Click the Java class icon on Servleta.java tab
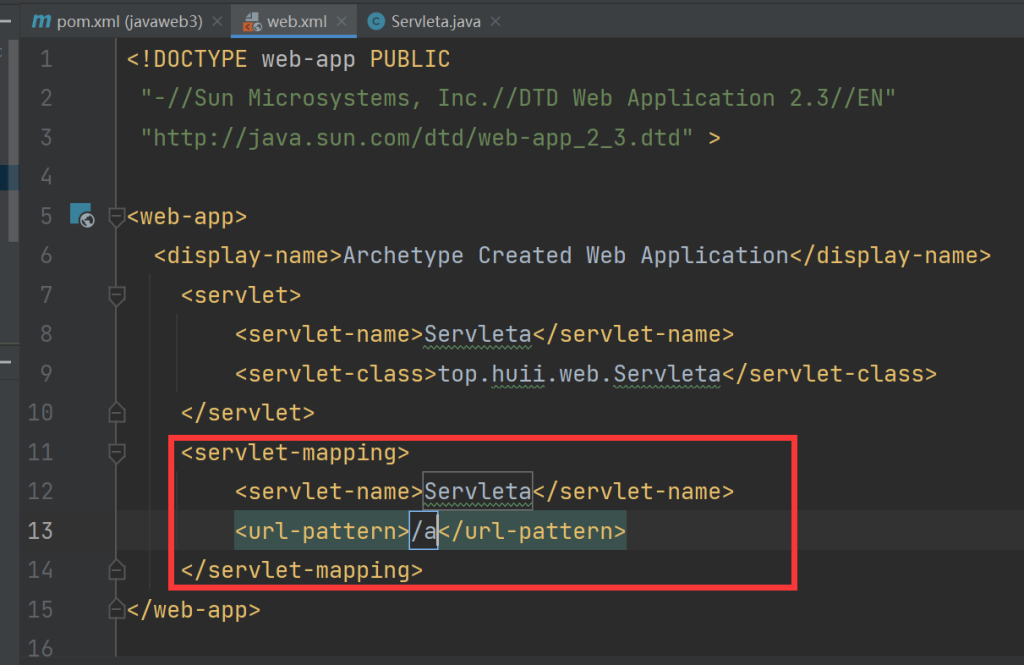1024x665 pixels. point(376,21)
